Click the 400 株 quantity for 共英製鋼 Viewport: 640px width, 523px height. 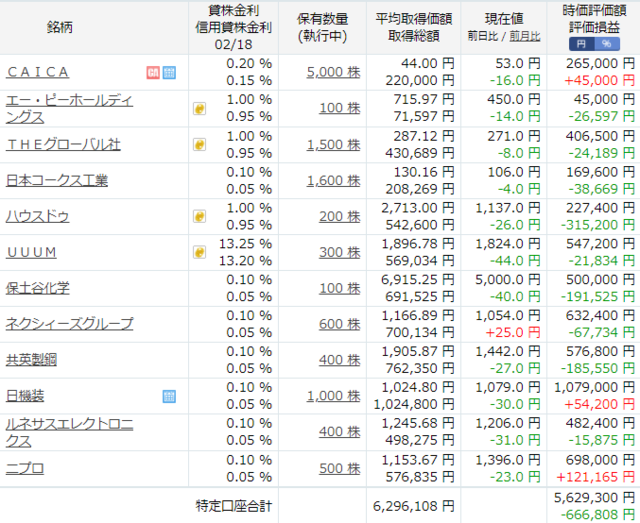pos(340,360)
